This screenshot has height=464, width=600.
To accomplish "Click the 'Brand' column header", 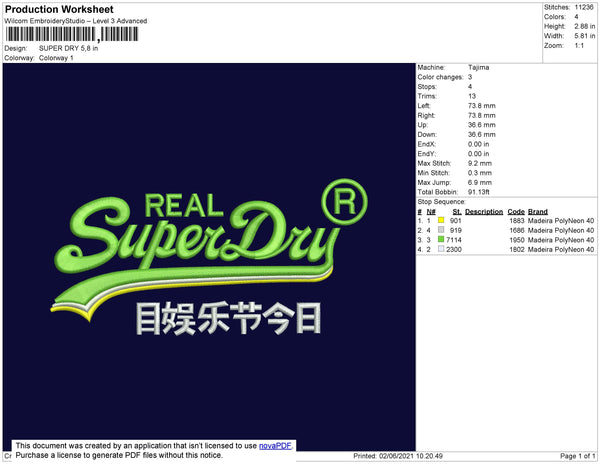I will coord(538,212).
